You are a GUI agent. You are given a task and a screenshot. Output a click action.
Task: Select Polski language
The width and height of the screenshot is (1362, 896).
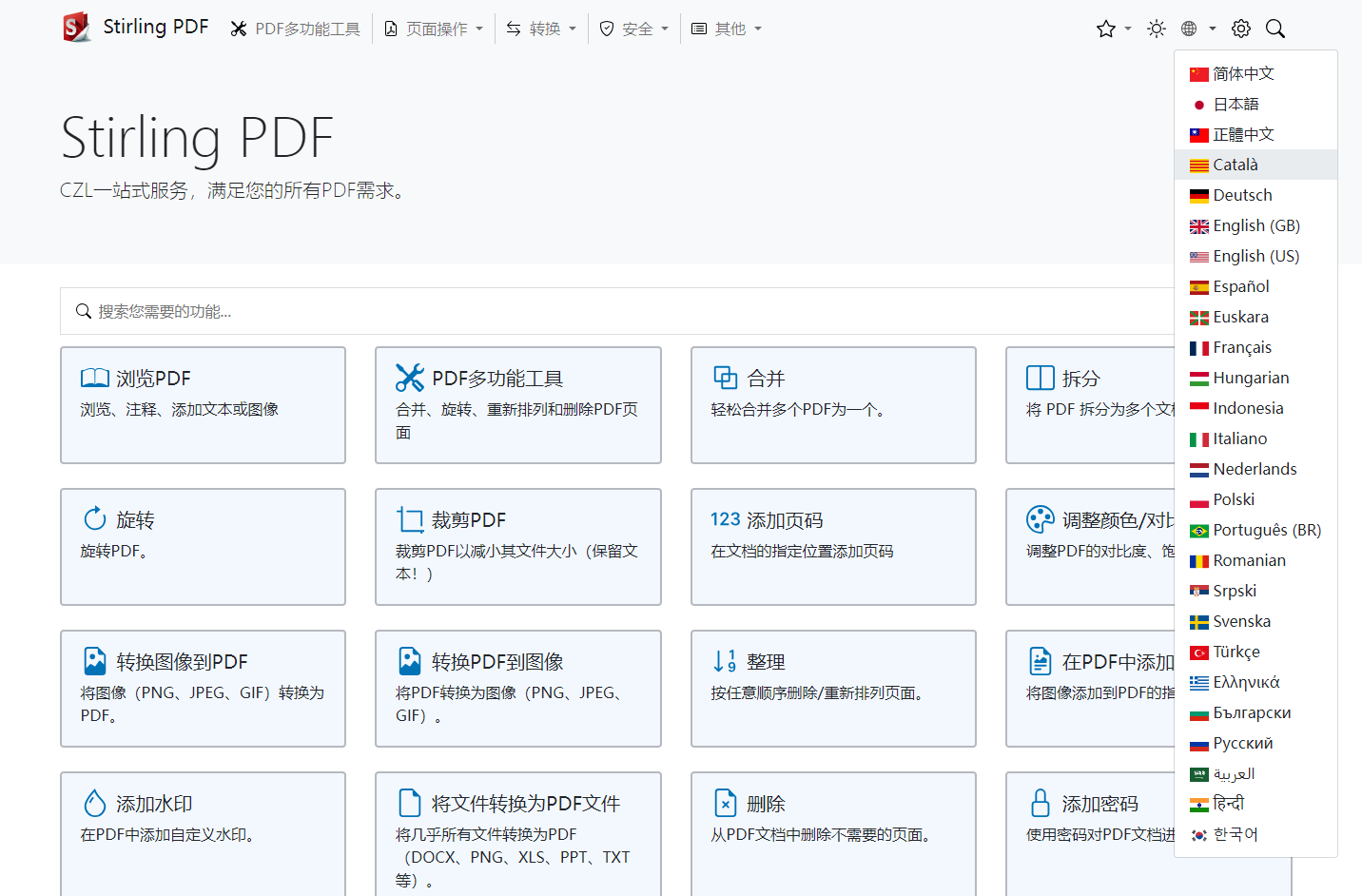[1255, 499]
